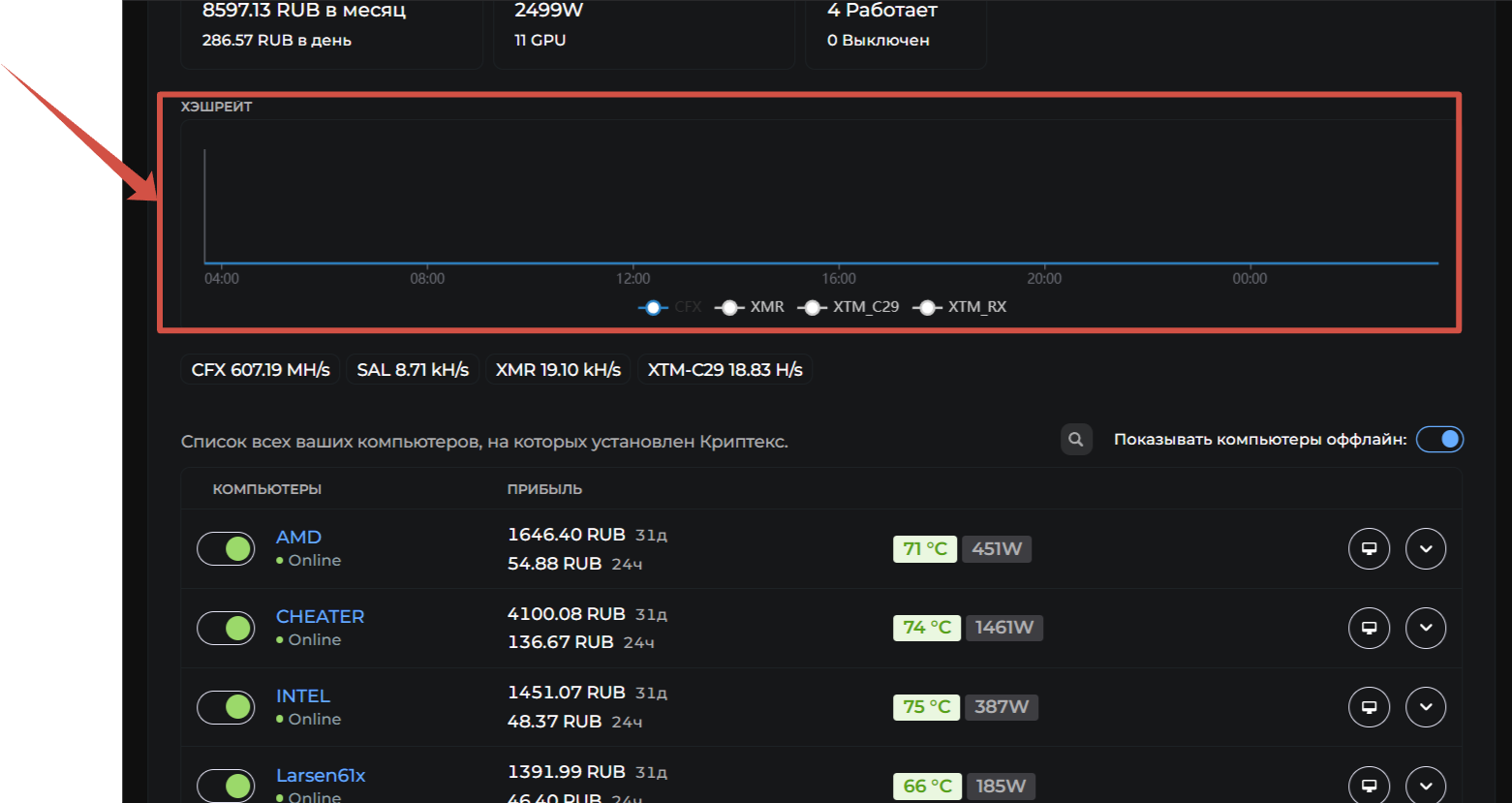Open the monitor icon for AMD
This screenshot has width=1512, height=803.
[1369, 549]
